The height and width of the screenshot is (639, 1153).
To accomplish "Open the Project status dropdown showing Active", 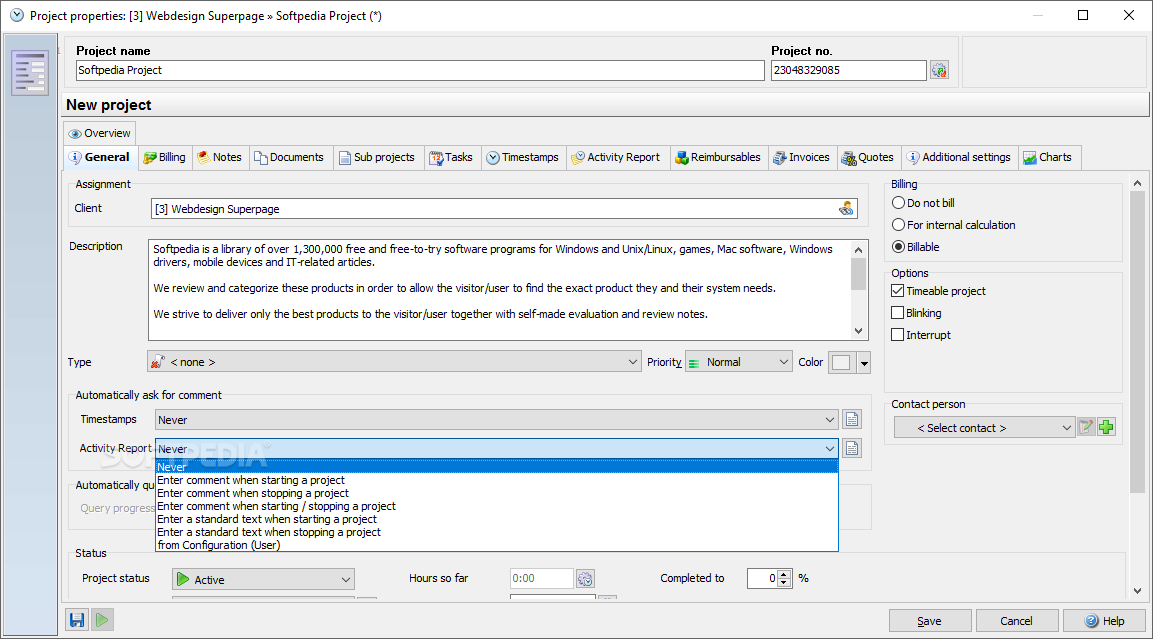I will (263, 579).
